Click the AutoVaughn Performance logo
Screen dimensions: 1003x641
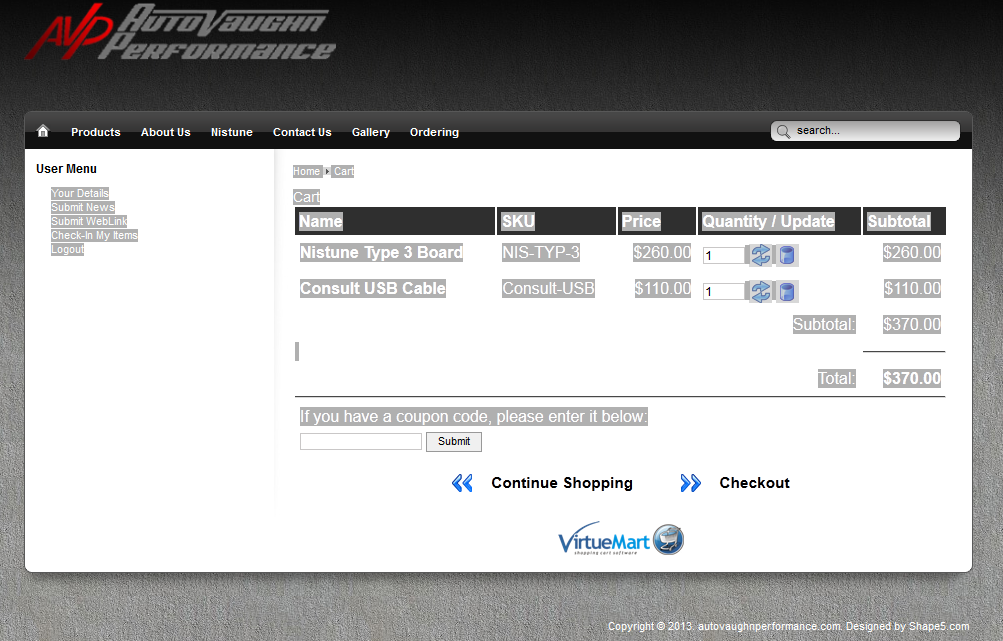coord(180,33)
